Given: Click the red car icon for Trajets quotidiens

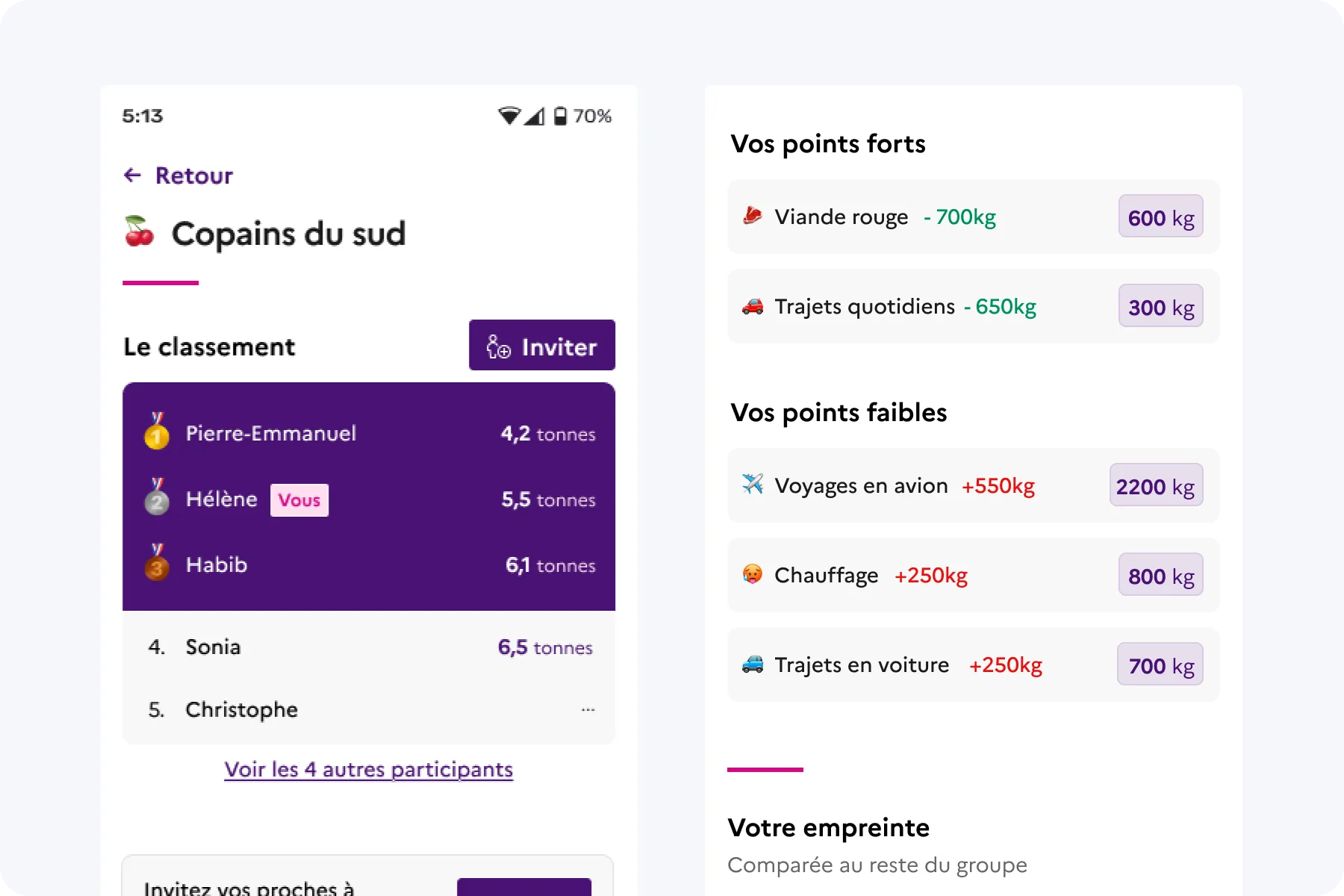Looking at the screenshot, I should (x=753, y=306).
